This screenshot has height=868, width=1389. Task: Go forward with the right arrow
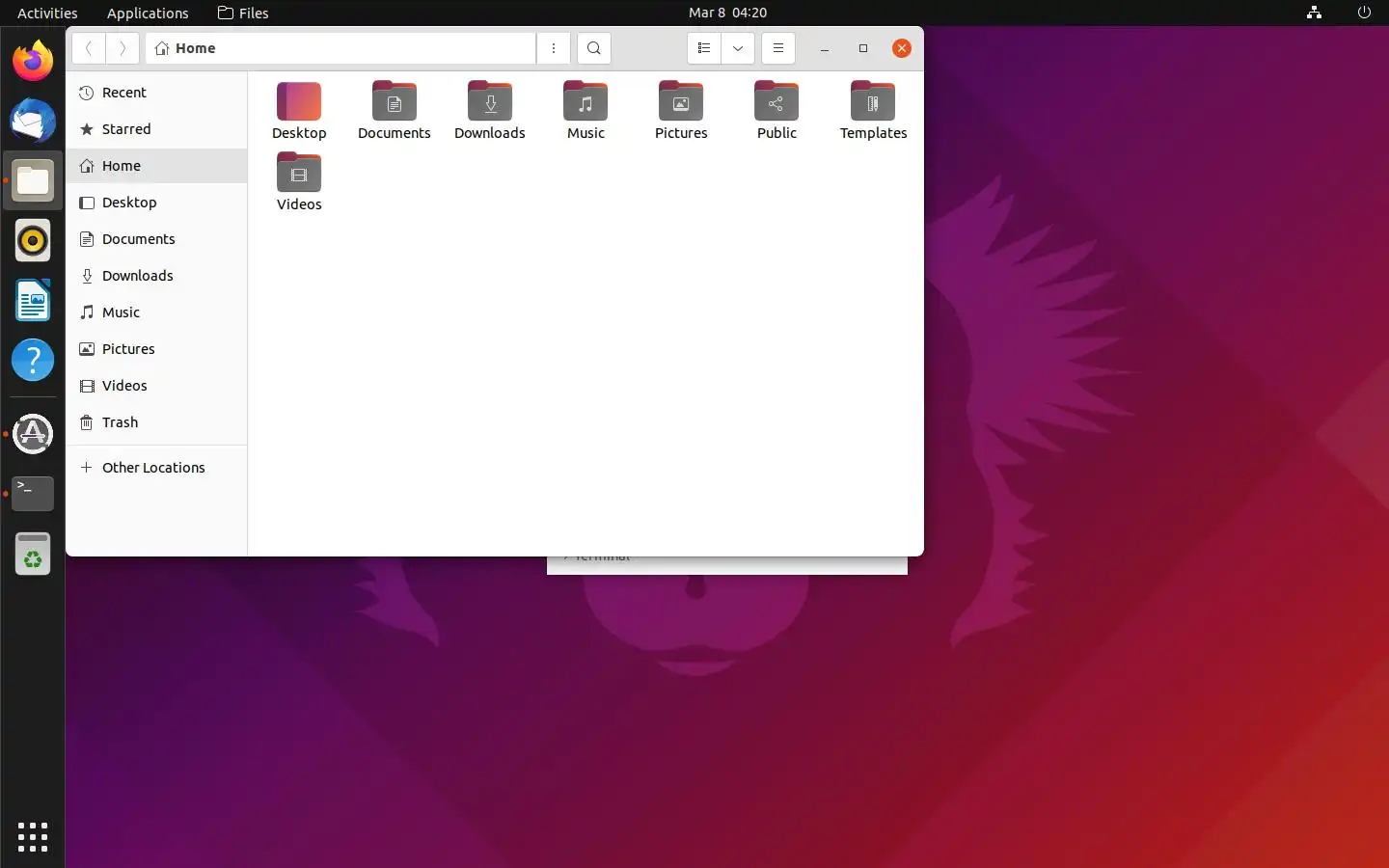point(123,48)
